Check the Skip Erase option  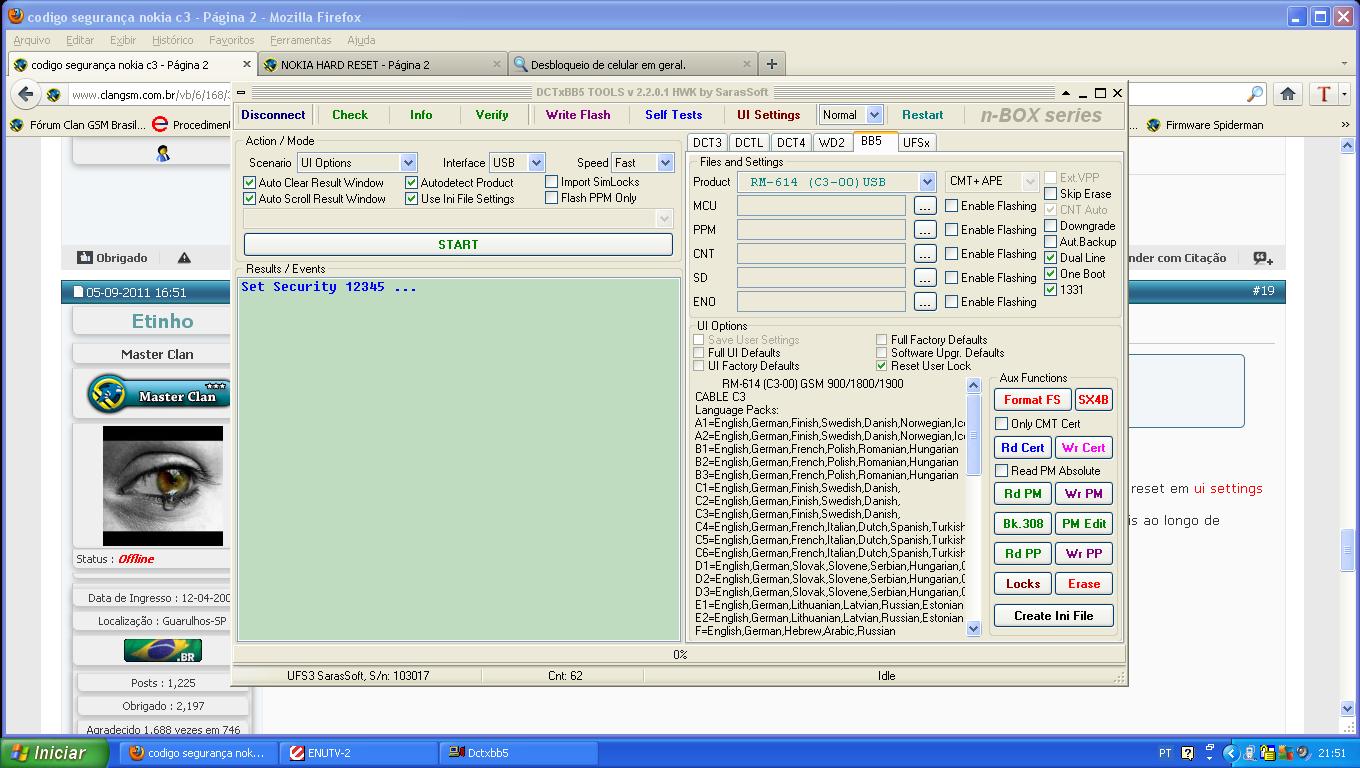click(1051, 194)
